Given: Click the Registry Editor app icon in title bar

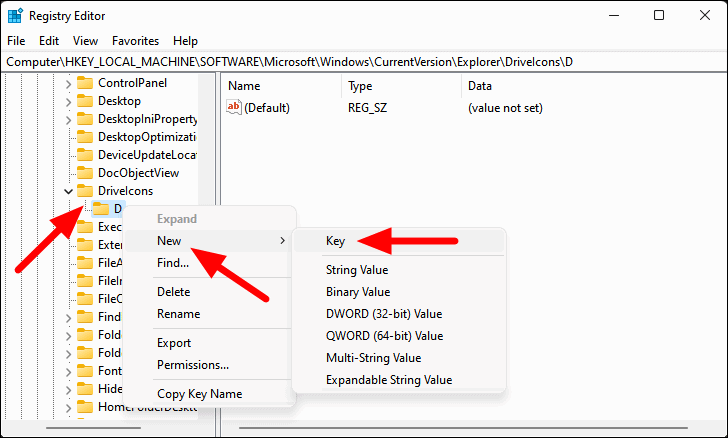Looking at the screenshot, I should [15, 16].
